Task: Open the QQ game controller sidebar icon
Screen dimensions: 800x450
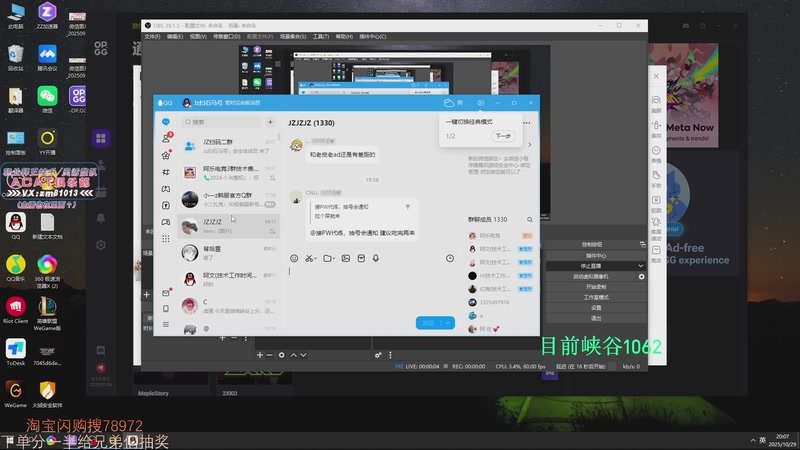Action: (x=166, y=222)
